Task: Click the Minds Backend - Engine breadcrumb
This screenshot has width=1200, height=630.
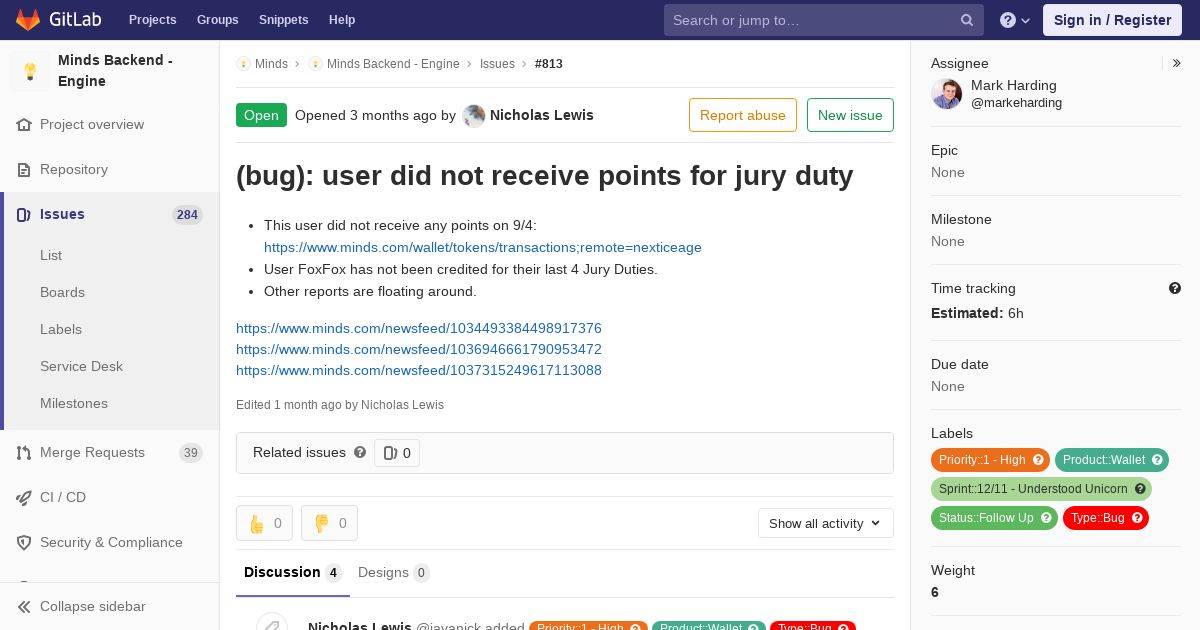Action: [393, 64]
